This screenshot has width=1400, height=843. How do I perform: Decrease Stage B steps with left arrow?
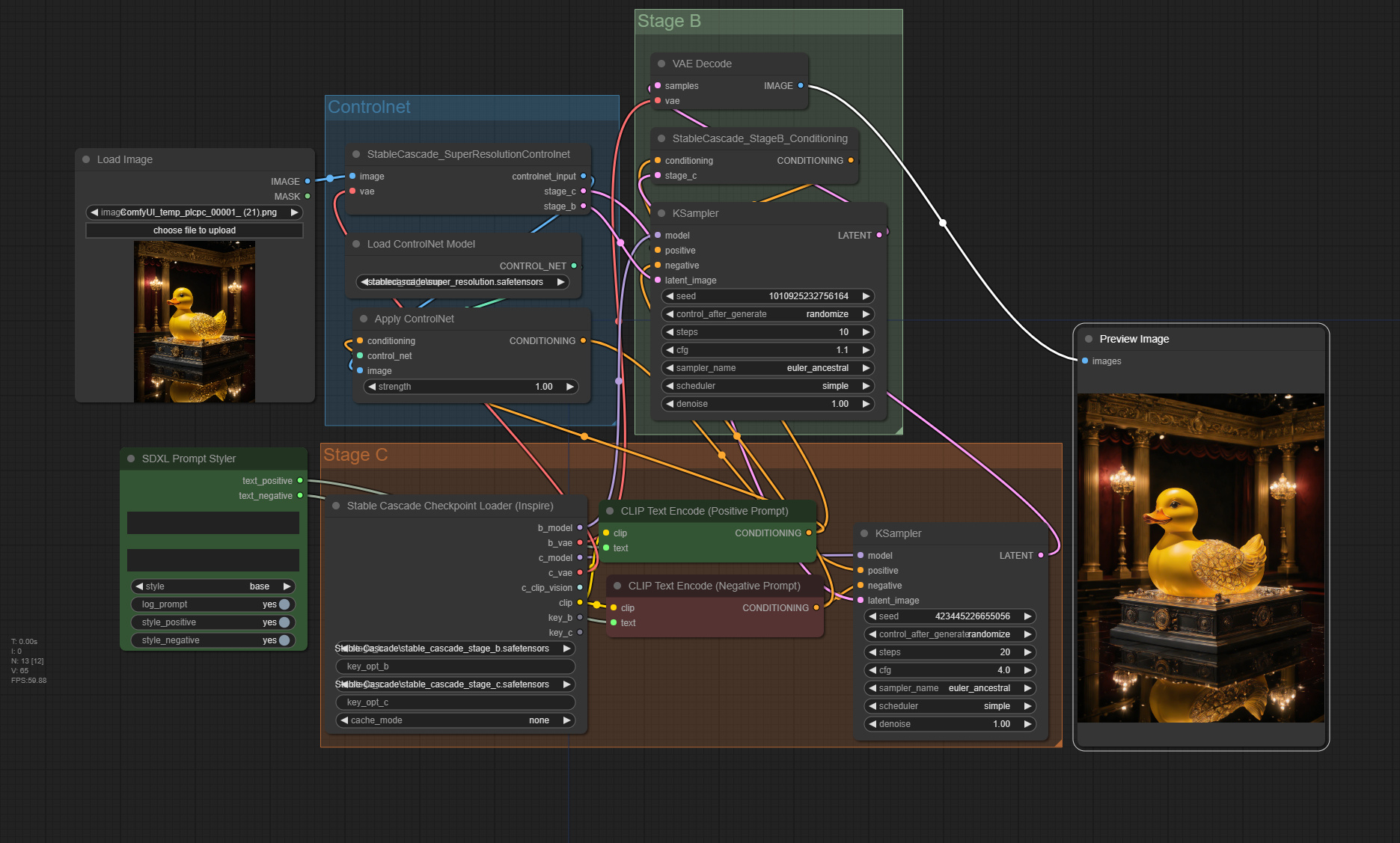tap(670, 332)
